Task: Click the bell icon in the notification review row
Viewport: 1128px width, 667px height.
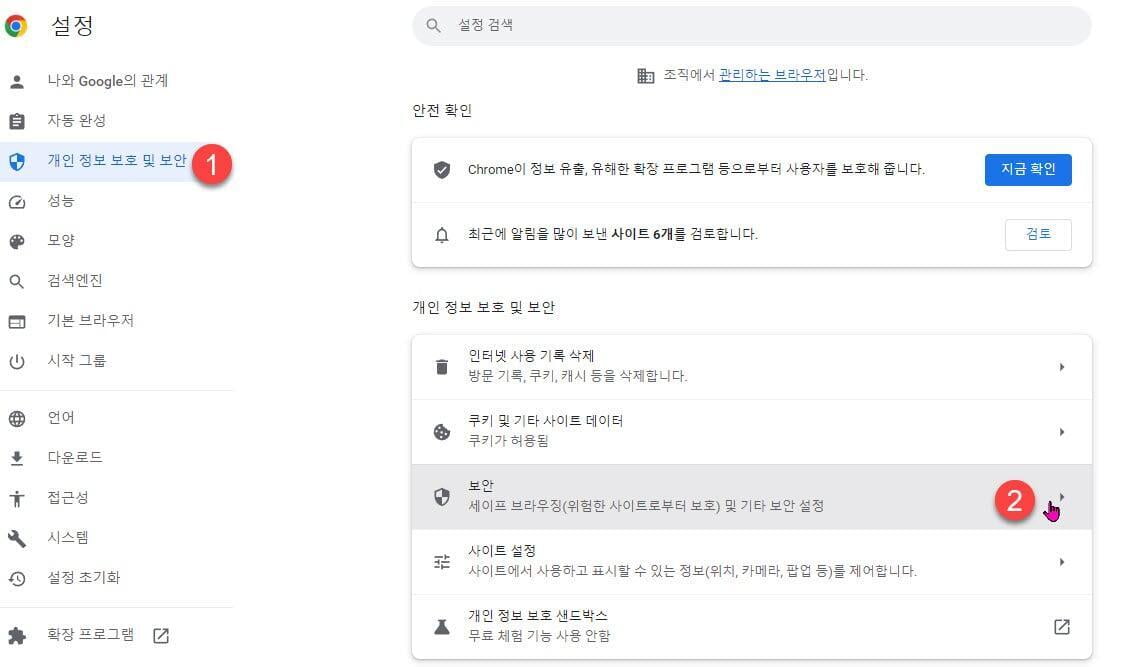Action: pos(442,235)
